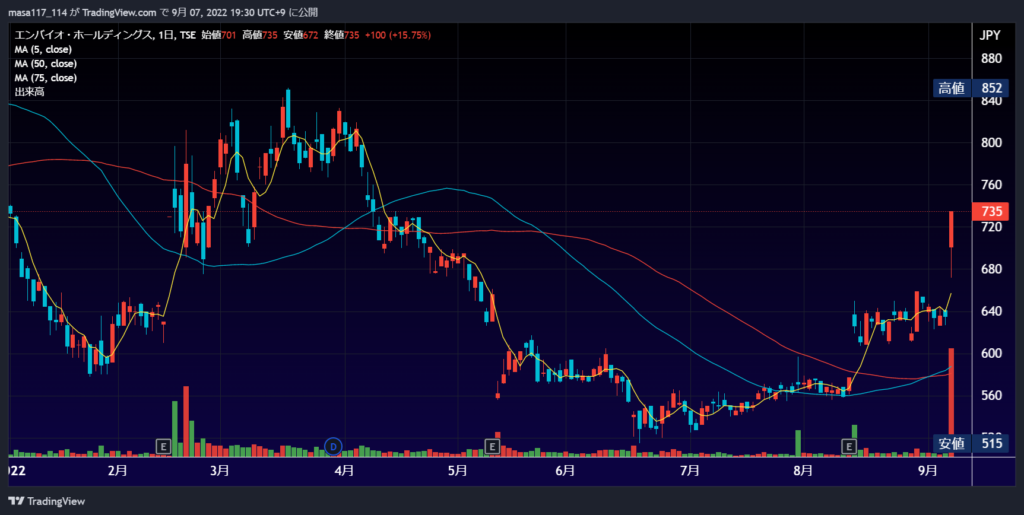1024x515 pixels.
Task: Click the tallest red volume bar in September
Action: click(x=952, y=401)
